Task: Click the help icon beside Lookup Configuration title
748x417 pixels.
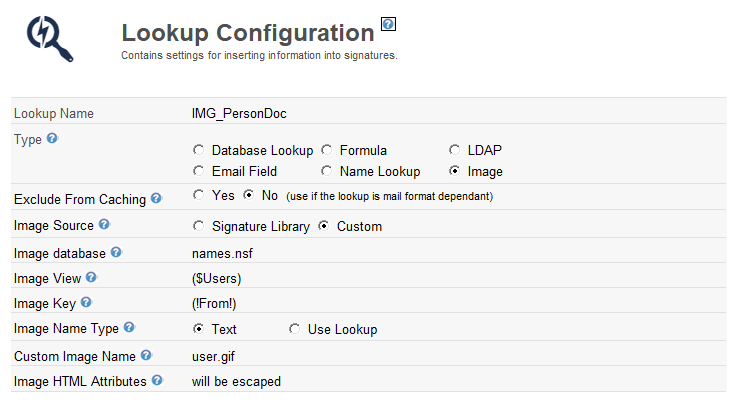Action: click(389, 25)
